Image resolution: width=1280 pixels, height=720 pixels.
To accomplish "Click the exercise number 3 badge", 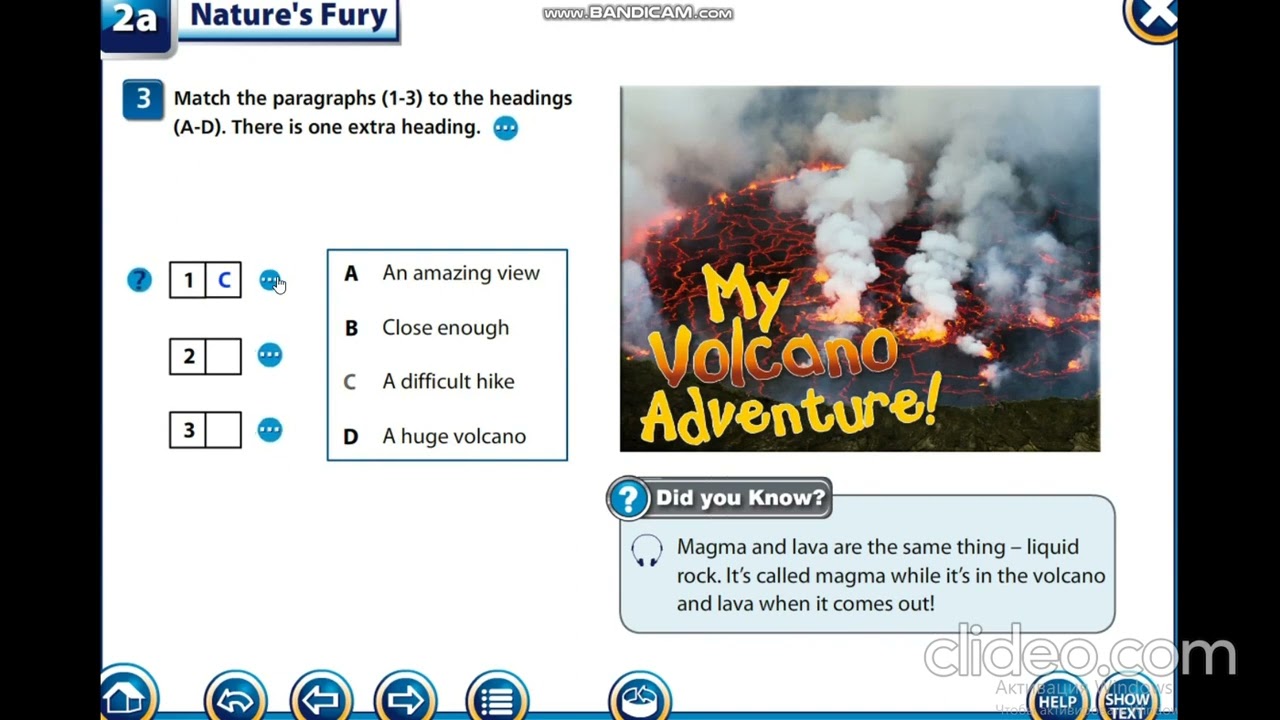I will pos(143,100).
